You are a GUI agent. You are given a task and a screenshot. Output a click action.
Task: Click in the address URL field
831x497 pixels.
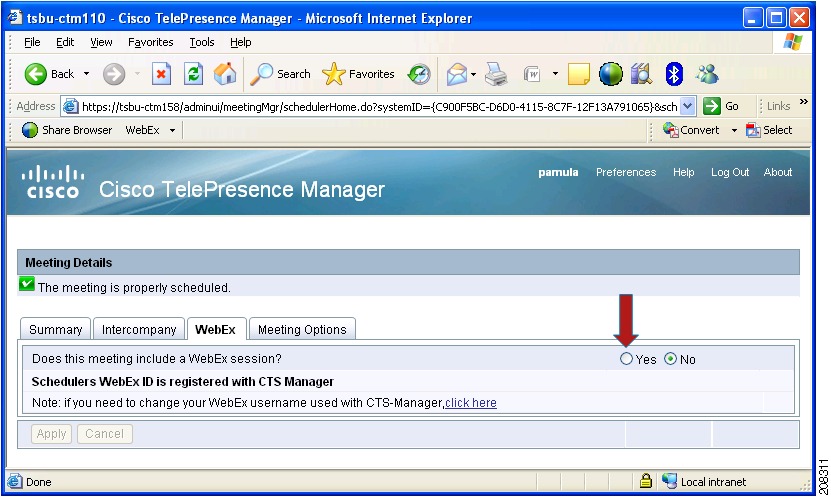click(x=379, y=107)
